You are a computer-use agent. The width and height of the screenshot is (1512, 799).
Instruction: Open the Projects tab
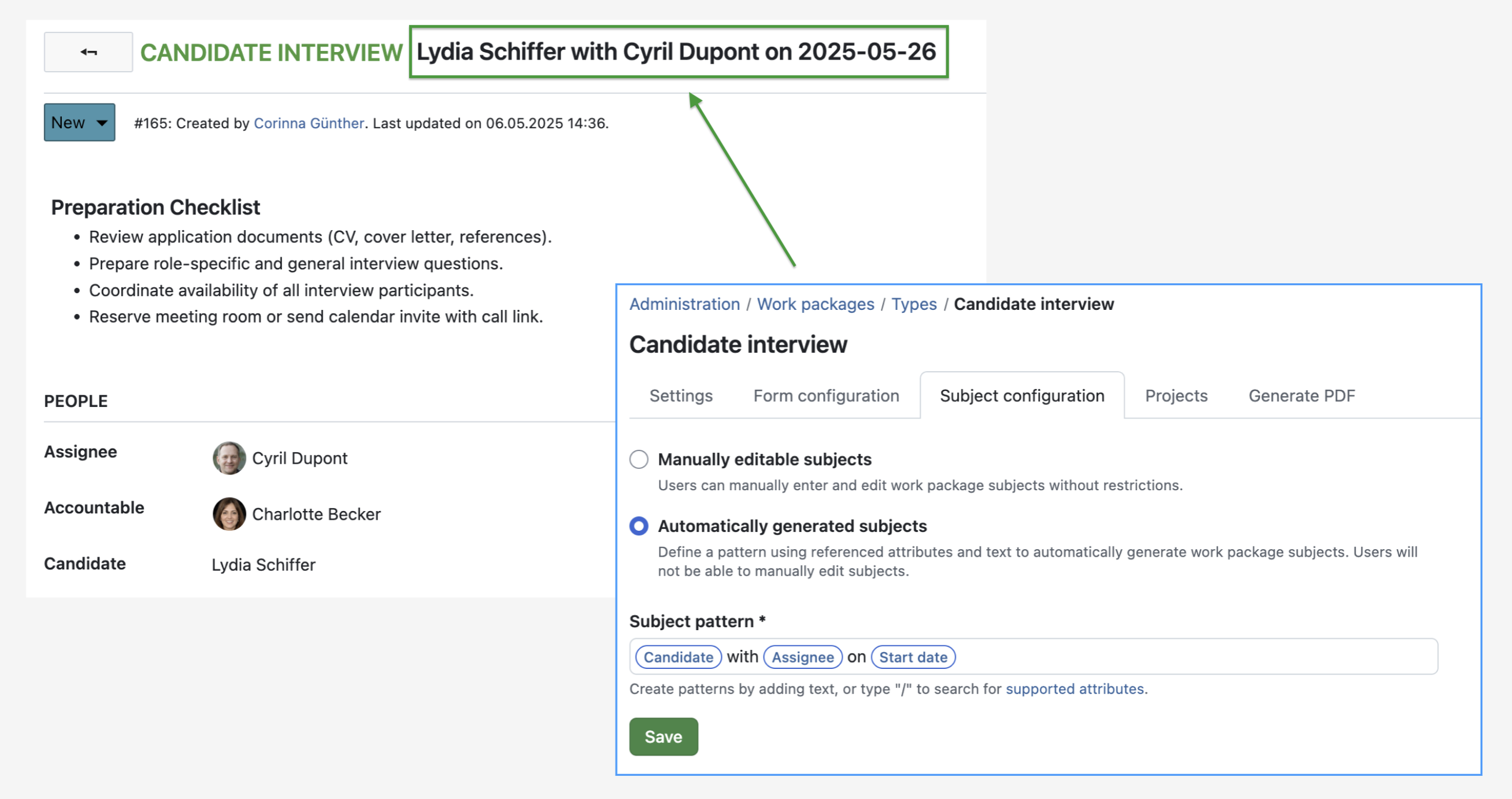(1175, 395)
